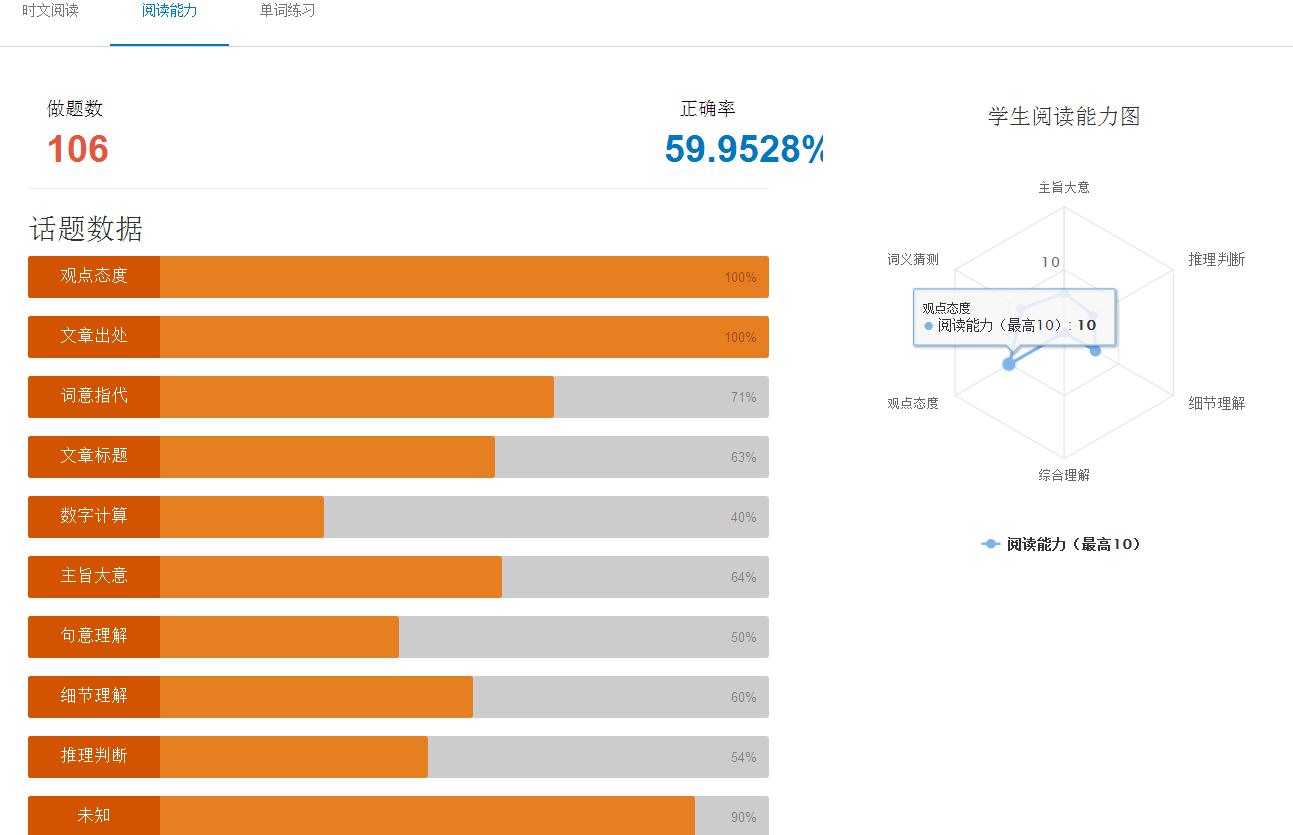The height and width of the screenshot is (835, 1293).
Task: Click the 做题数 count 106
Action: click(x=76, y=149)
